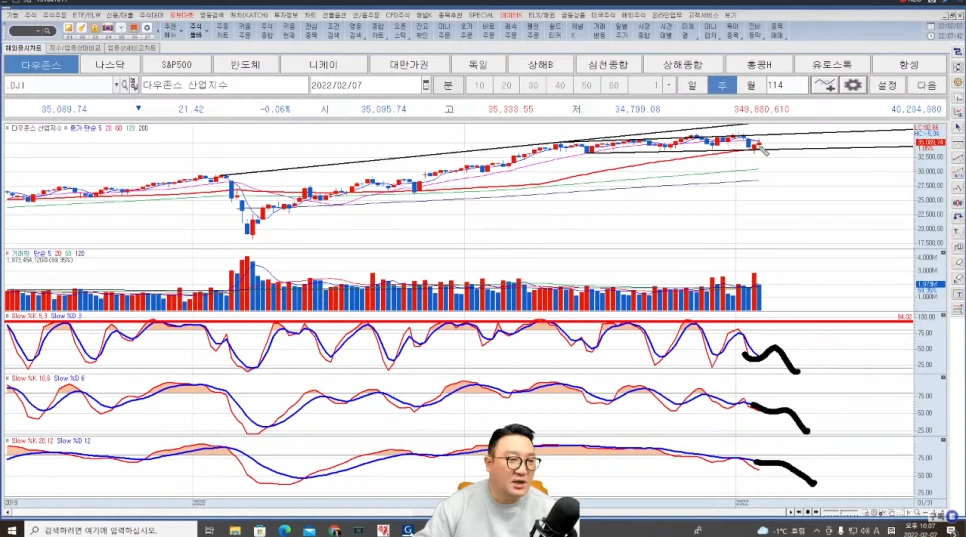
Task: Select the 항셍 index button
Action: coord(909,65)
